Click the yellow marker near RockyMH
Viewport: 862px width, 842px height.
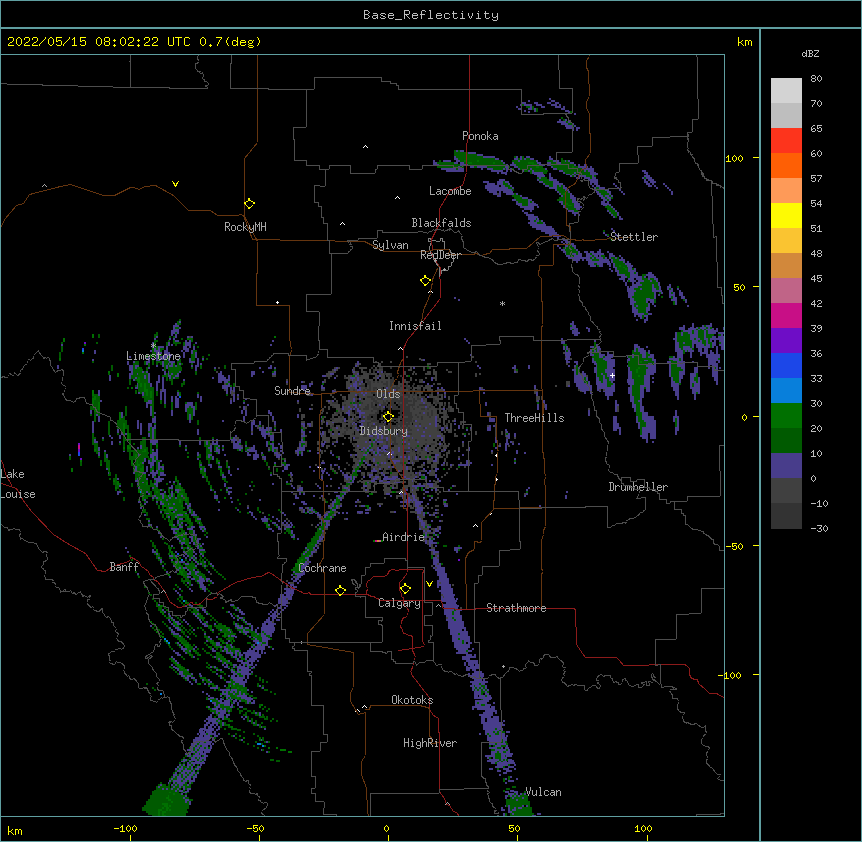[x=250, y=203]
